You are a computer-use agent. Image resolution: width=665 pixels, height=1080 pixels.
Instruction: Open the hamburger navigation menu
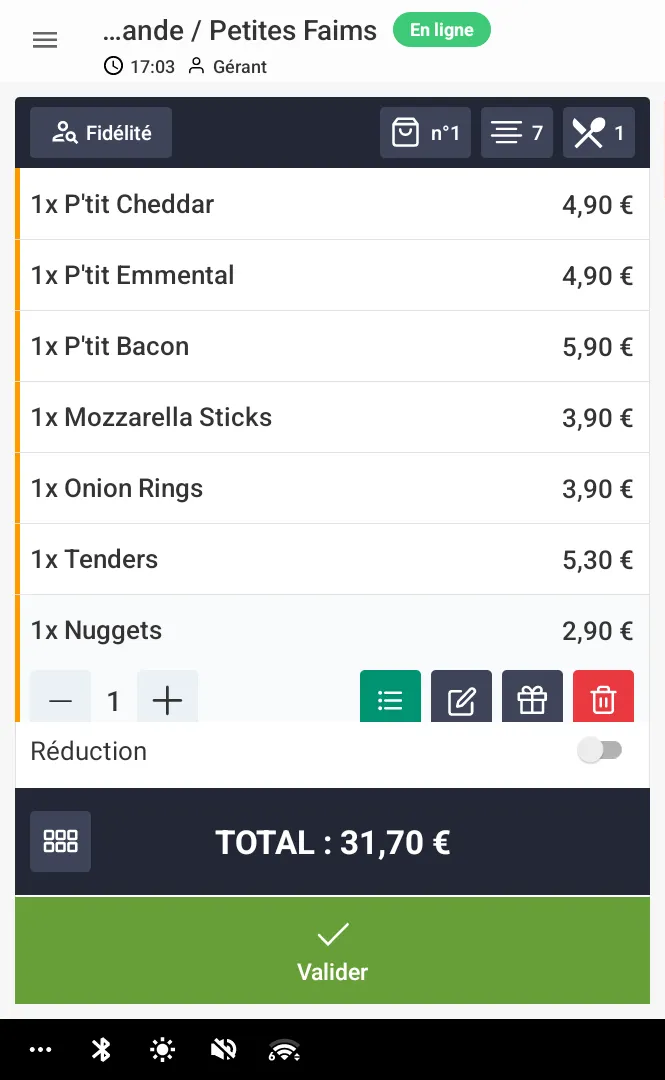pyautogui.click(x=45, y=40)
